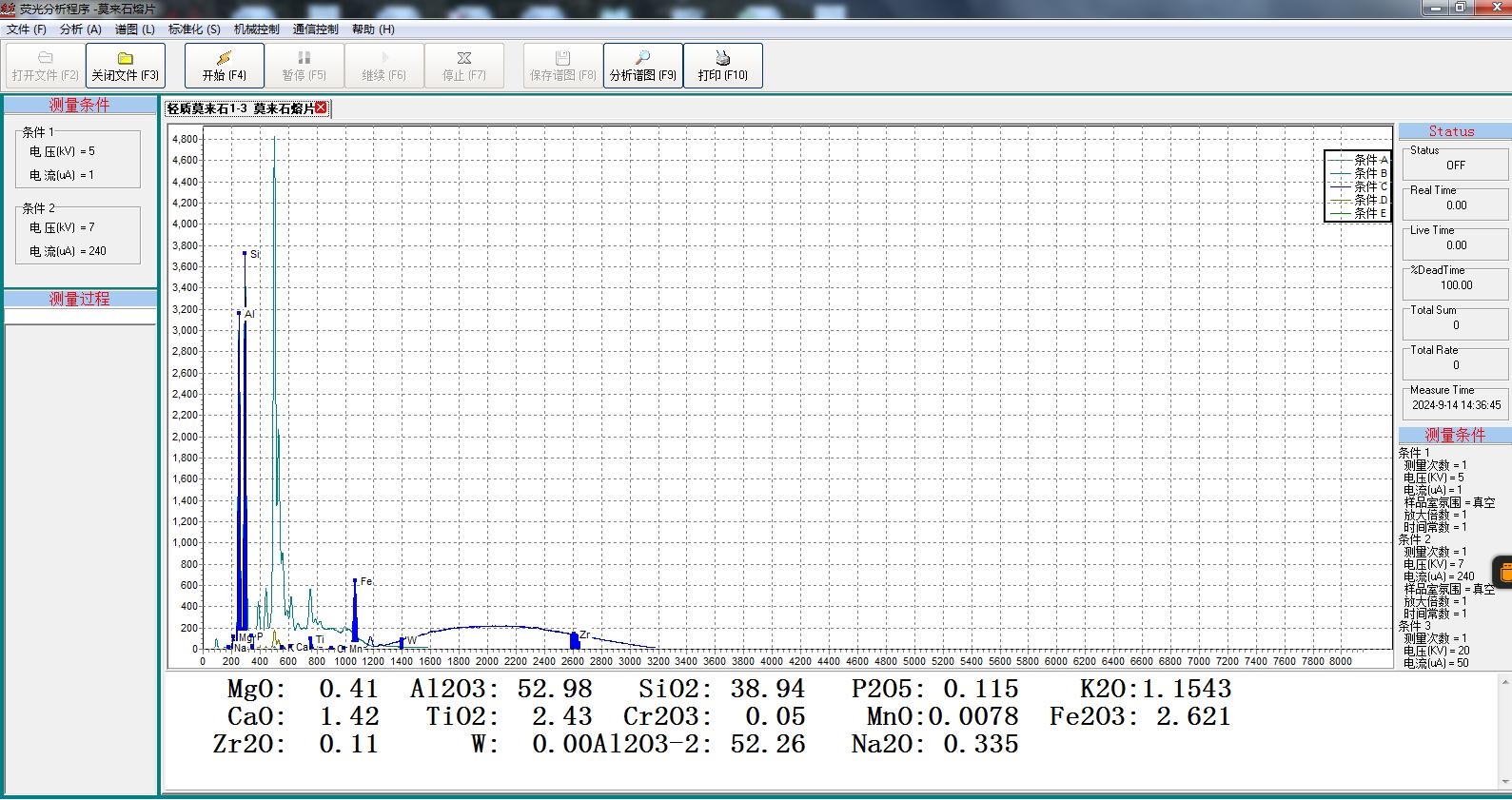
Task: Open the 谱图 (L) menu
Action: (135, 29)
